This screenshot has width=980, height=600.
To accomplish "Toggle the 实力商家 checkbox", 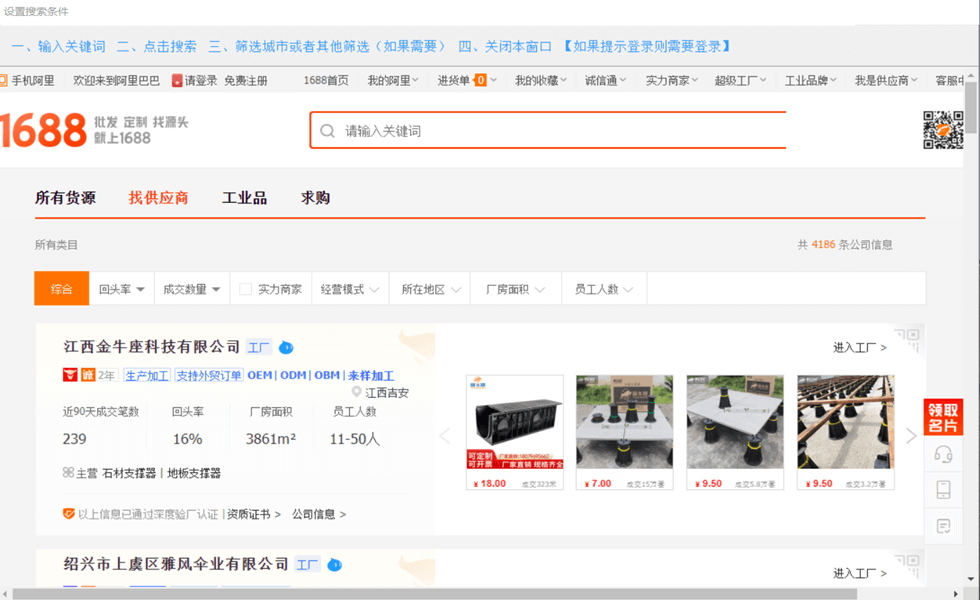I will tap(246, 289).
